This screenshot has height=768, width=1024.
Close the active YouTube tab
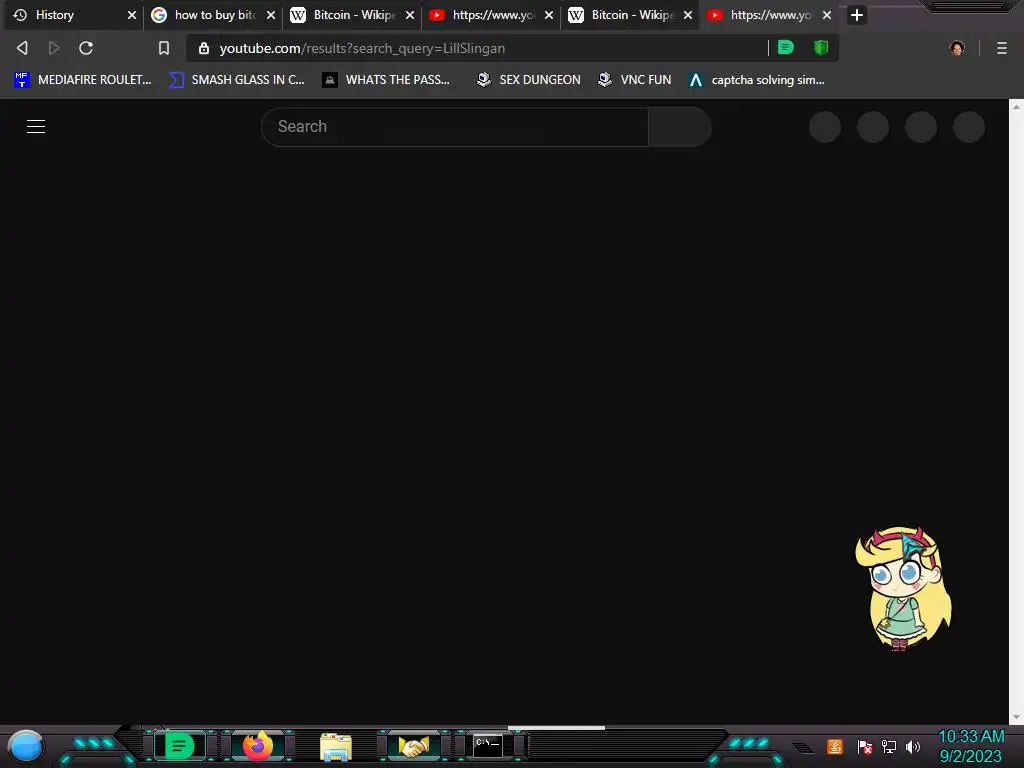tap(827, 15)
